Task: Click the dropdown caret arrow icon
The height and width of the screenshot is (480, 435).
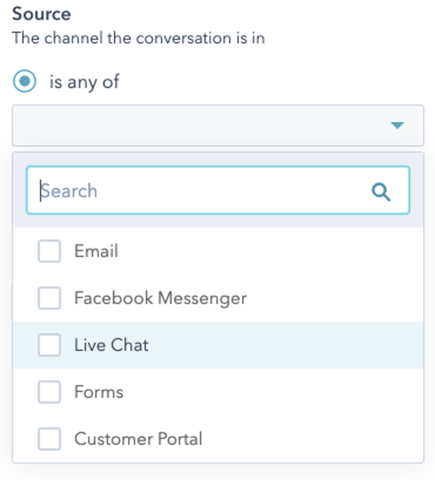Action: [397, 125]
